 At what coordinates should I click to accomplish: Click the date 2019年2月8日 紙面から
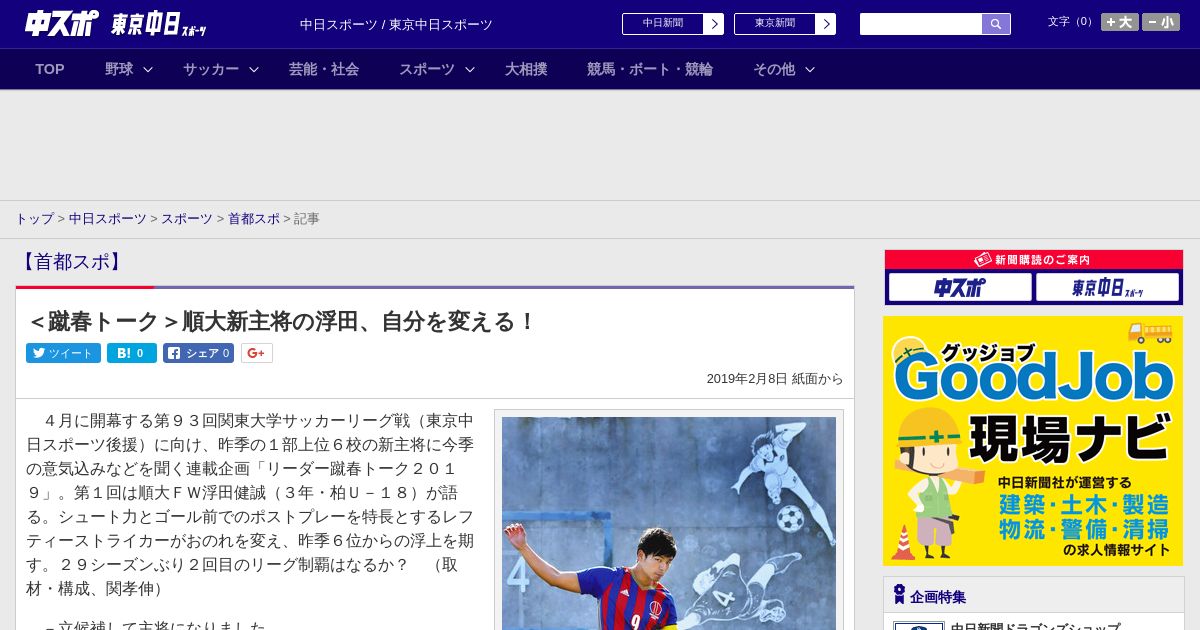(x=775, y=379)
